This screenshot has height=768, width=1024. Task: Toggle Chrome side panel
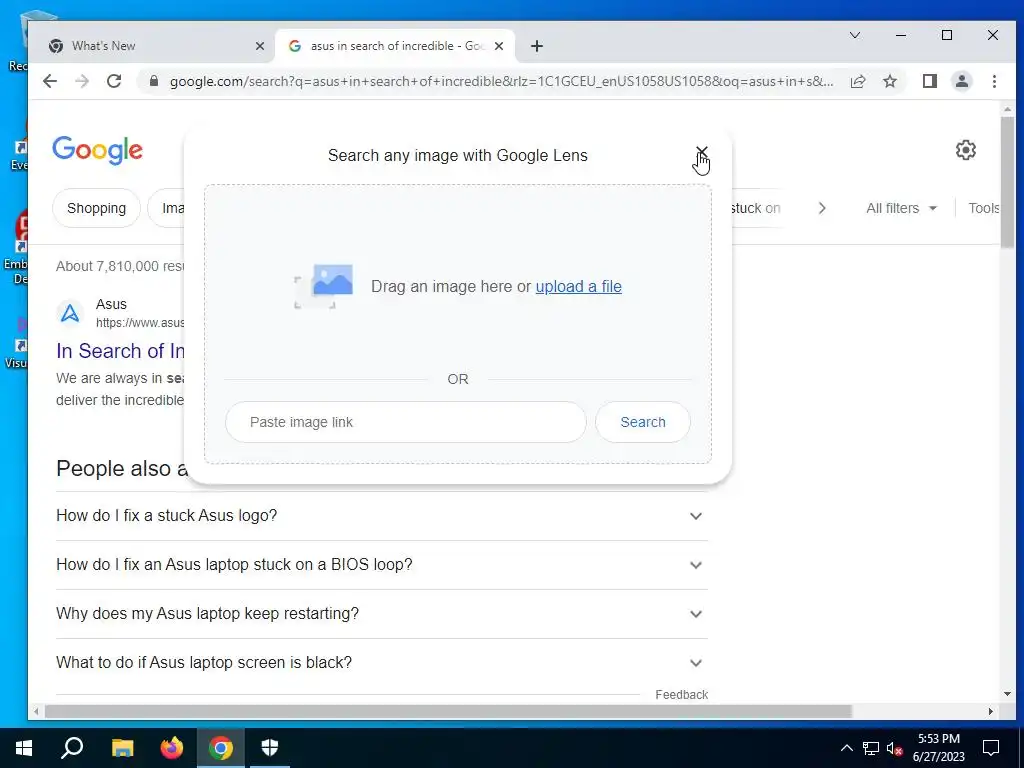930,81
